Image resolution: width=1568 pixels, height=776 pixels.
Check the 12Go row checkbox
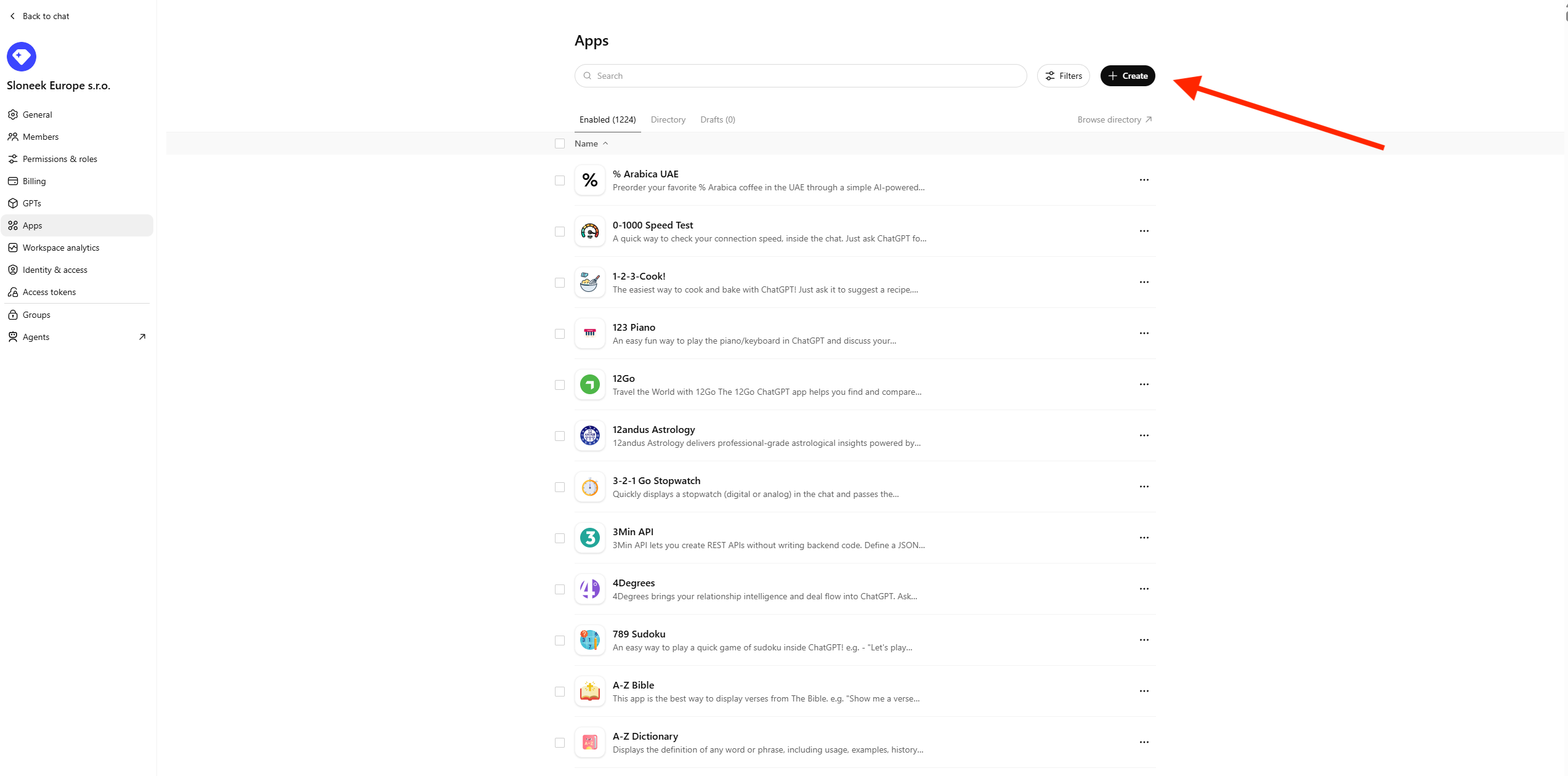tap(560, 385)
